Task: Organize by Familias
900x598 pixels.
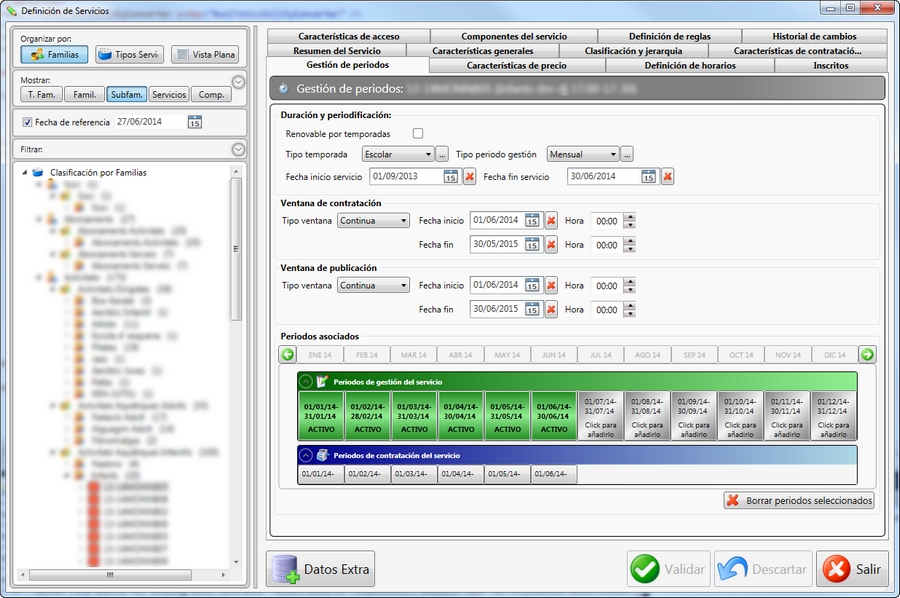Action: point(55,55)
